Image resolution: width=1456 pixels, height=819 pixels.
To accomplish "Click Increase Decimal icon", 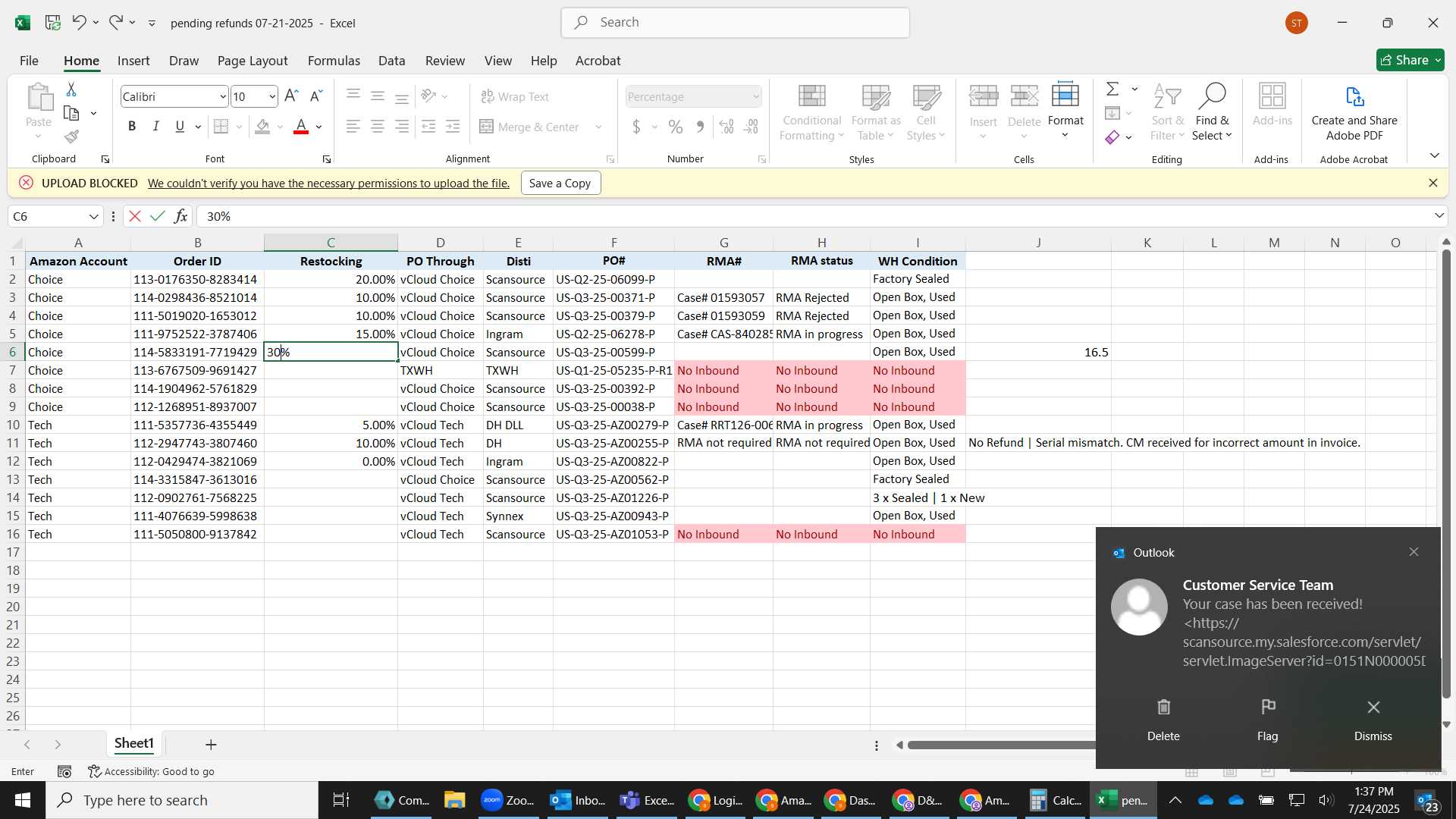I will (x=726, y=127).
